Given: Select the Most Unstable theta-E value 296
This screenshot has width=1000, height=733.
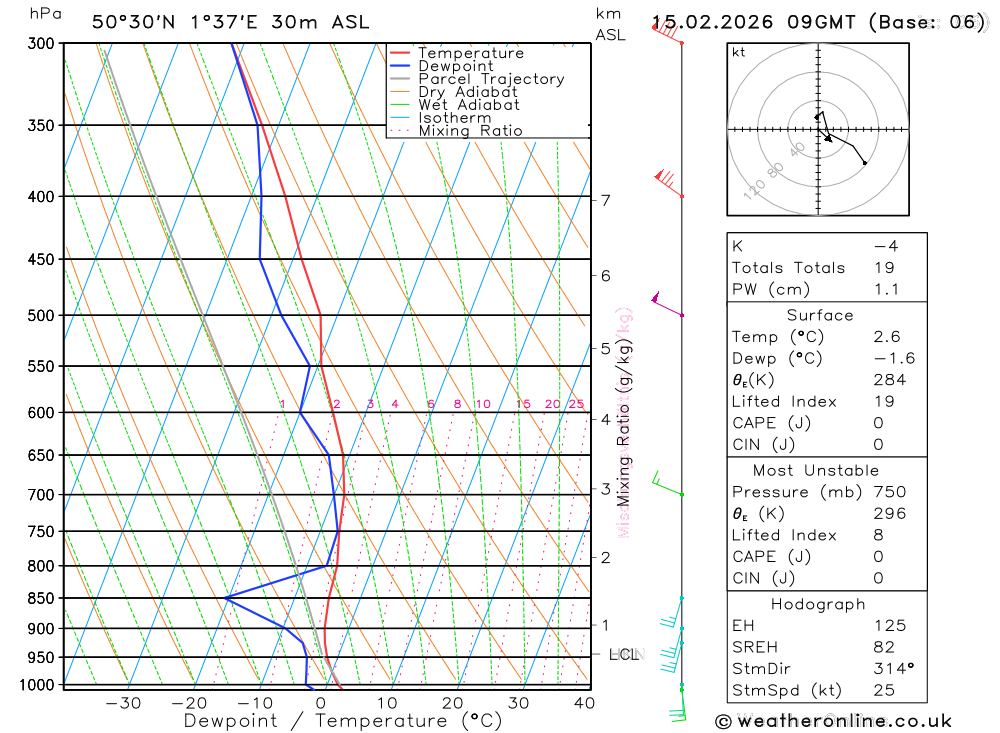Looking at the screenshot, I should tap(890, 514).
